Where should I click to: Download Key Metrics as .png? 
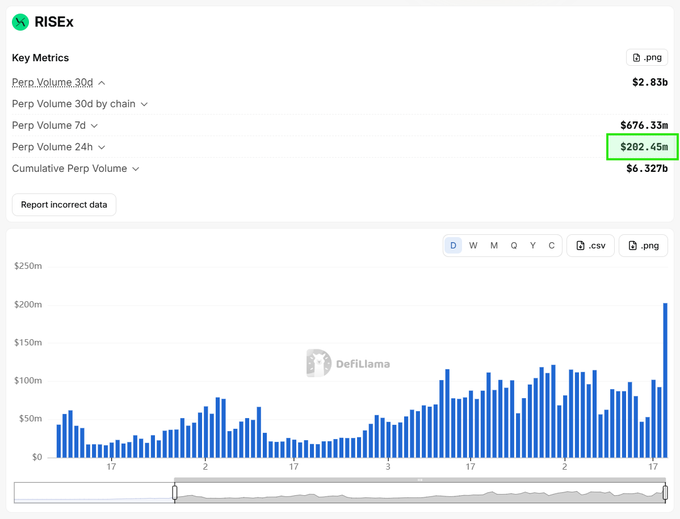pyautogui.click(x=647, y=58)
